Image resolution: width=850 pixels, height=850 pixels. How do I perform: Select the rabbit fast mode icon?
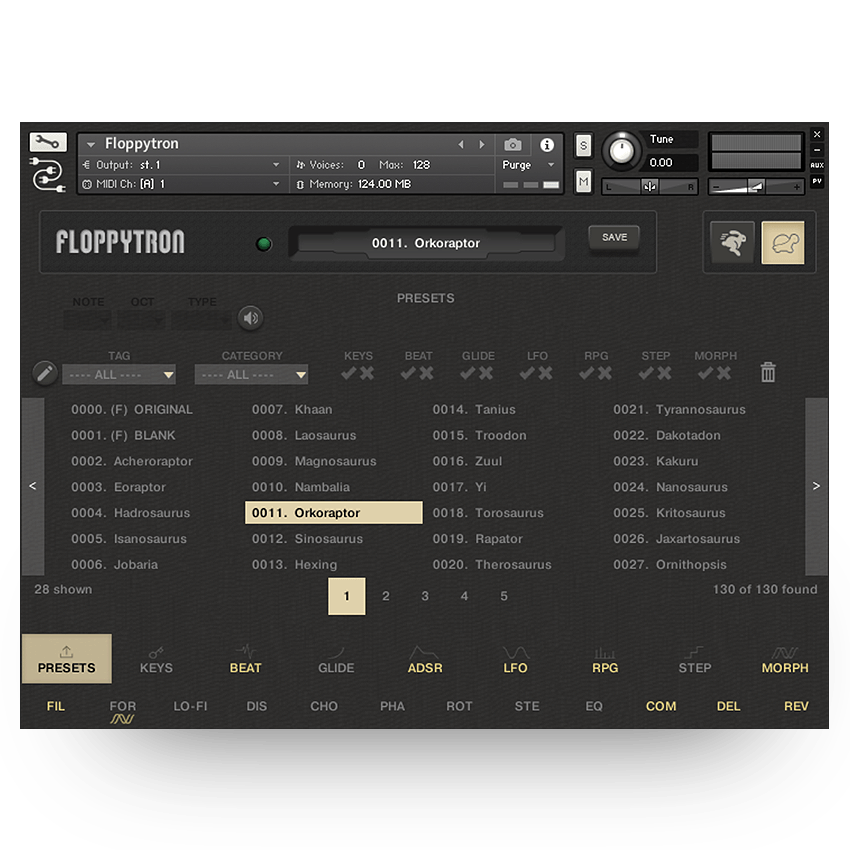pyautogui.click(x=732, y=242)
